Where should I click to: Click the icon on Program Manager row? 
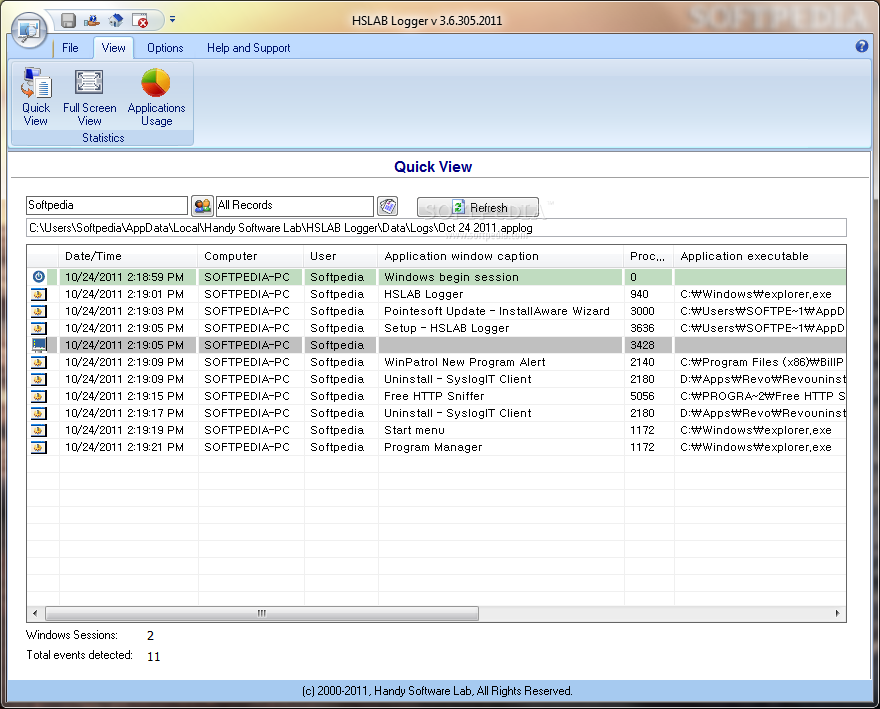coord(39,447)
